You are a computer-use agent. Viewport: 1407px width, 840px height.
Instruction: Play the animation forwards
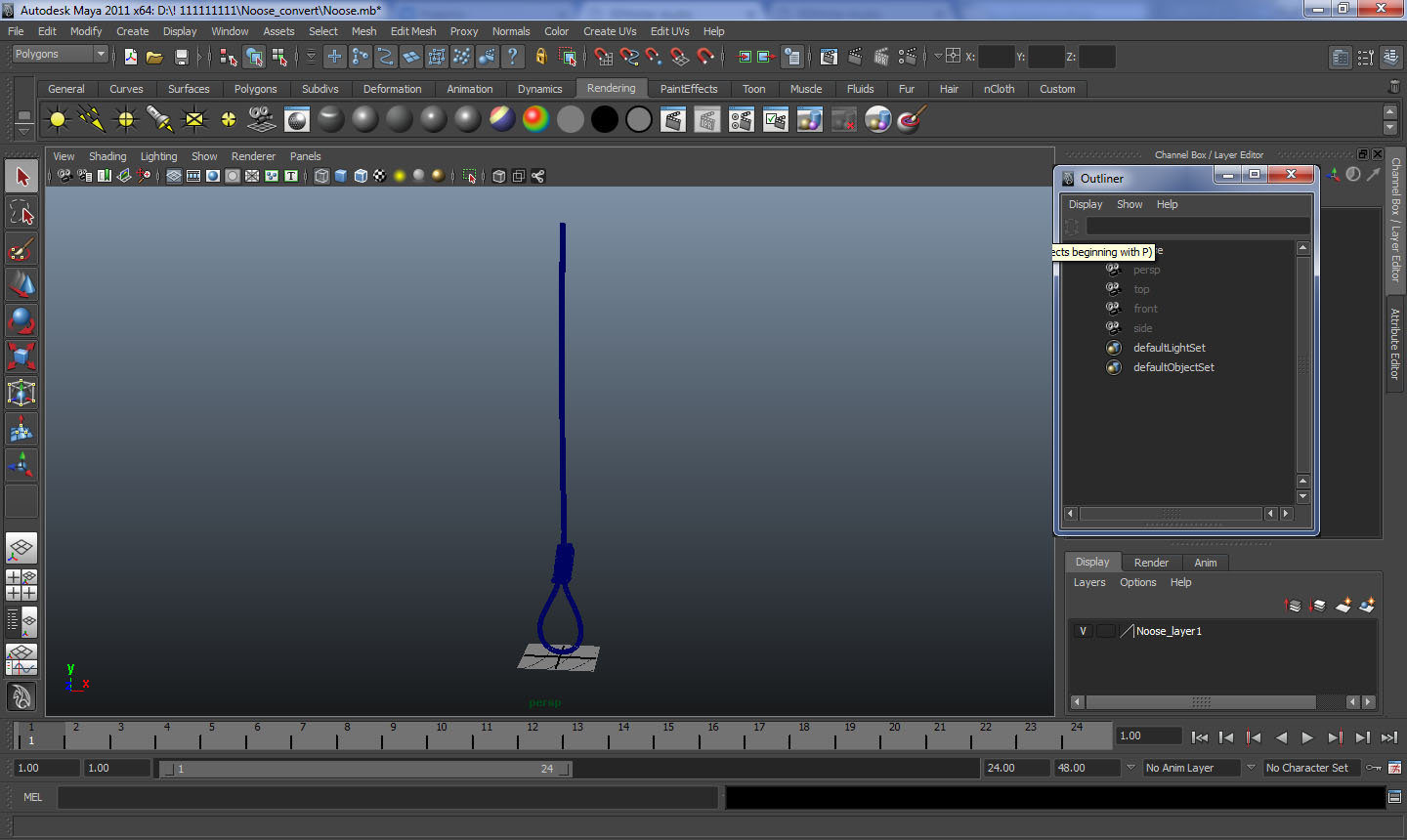[1308, 737]
